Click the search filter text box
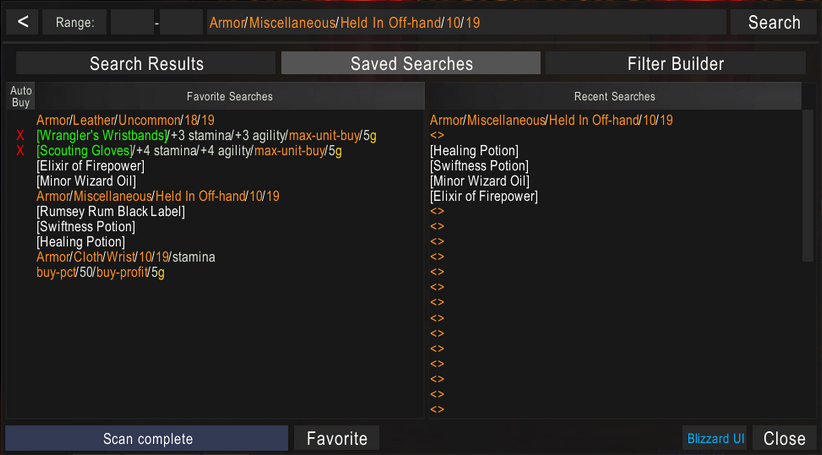 tap(465, 22)
